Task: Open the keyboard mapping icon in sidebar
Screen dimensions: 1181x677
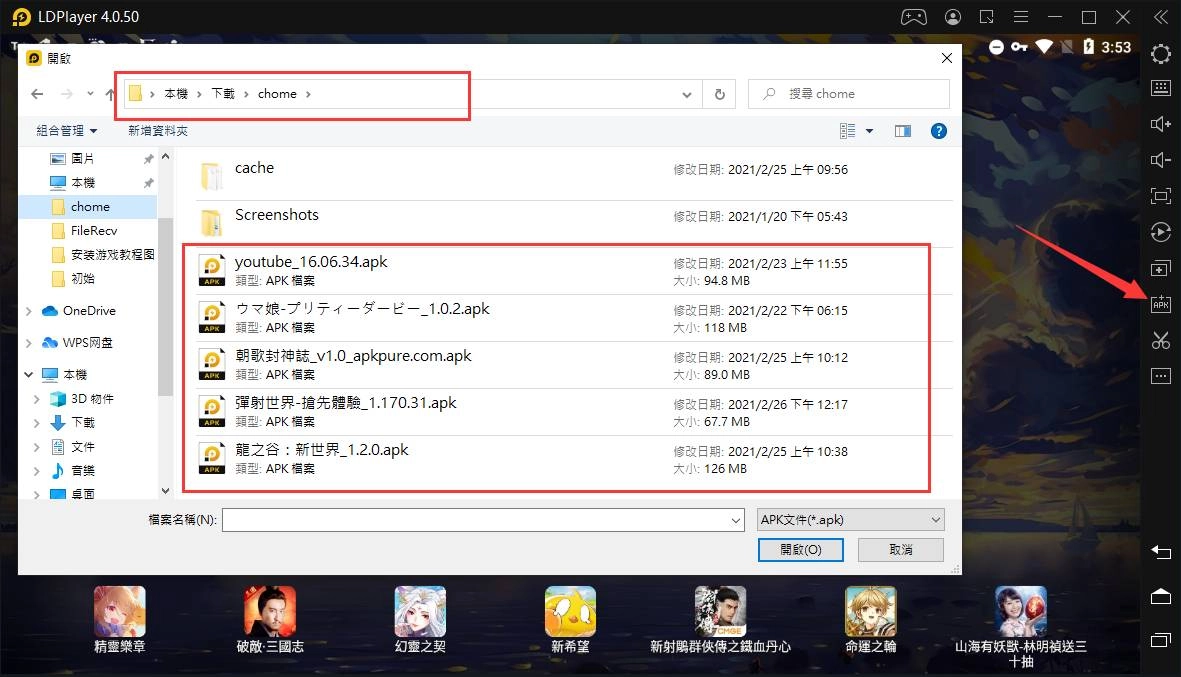Action: click(1160, 88)
